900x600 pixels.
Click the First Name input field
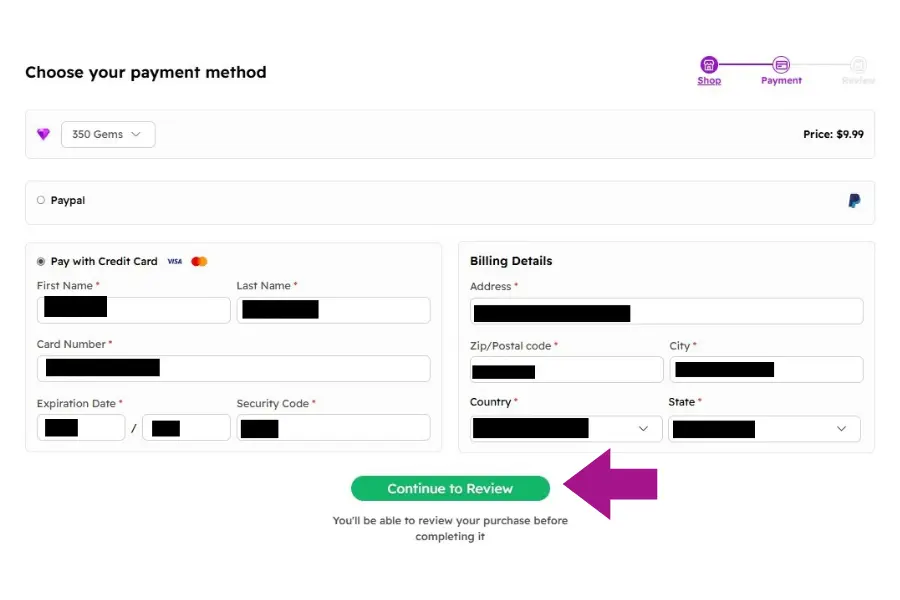pyautogui.click(x=133, y=309)
